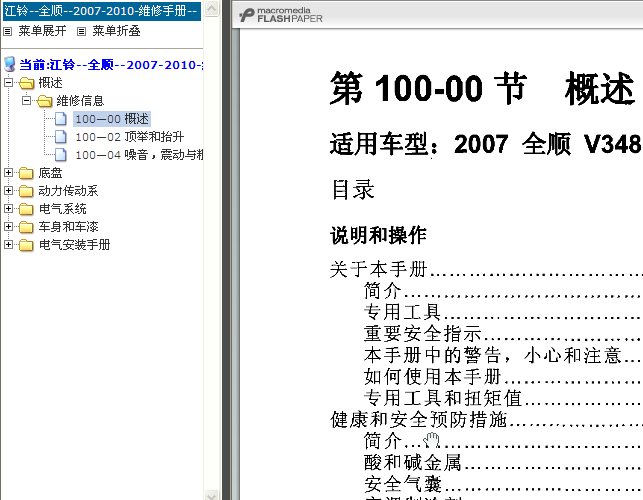This screenshot has height=500, width=643.
Task: Select the 维修信息 folder label
Action: (80, 101)
